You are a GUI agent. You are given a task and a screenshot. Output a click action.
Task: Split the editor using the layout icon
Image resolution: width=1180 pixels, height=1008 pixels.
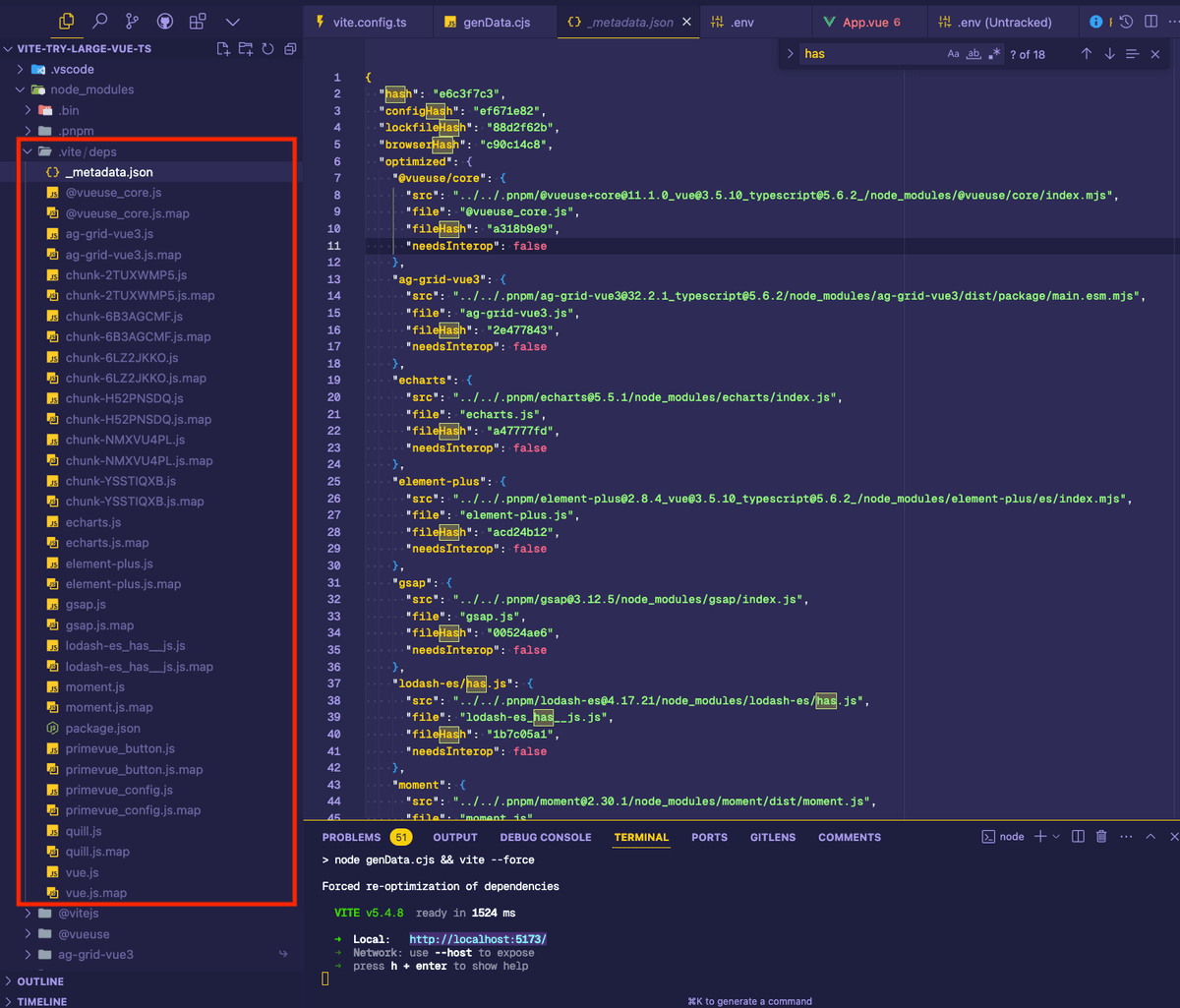(1150, 20)
